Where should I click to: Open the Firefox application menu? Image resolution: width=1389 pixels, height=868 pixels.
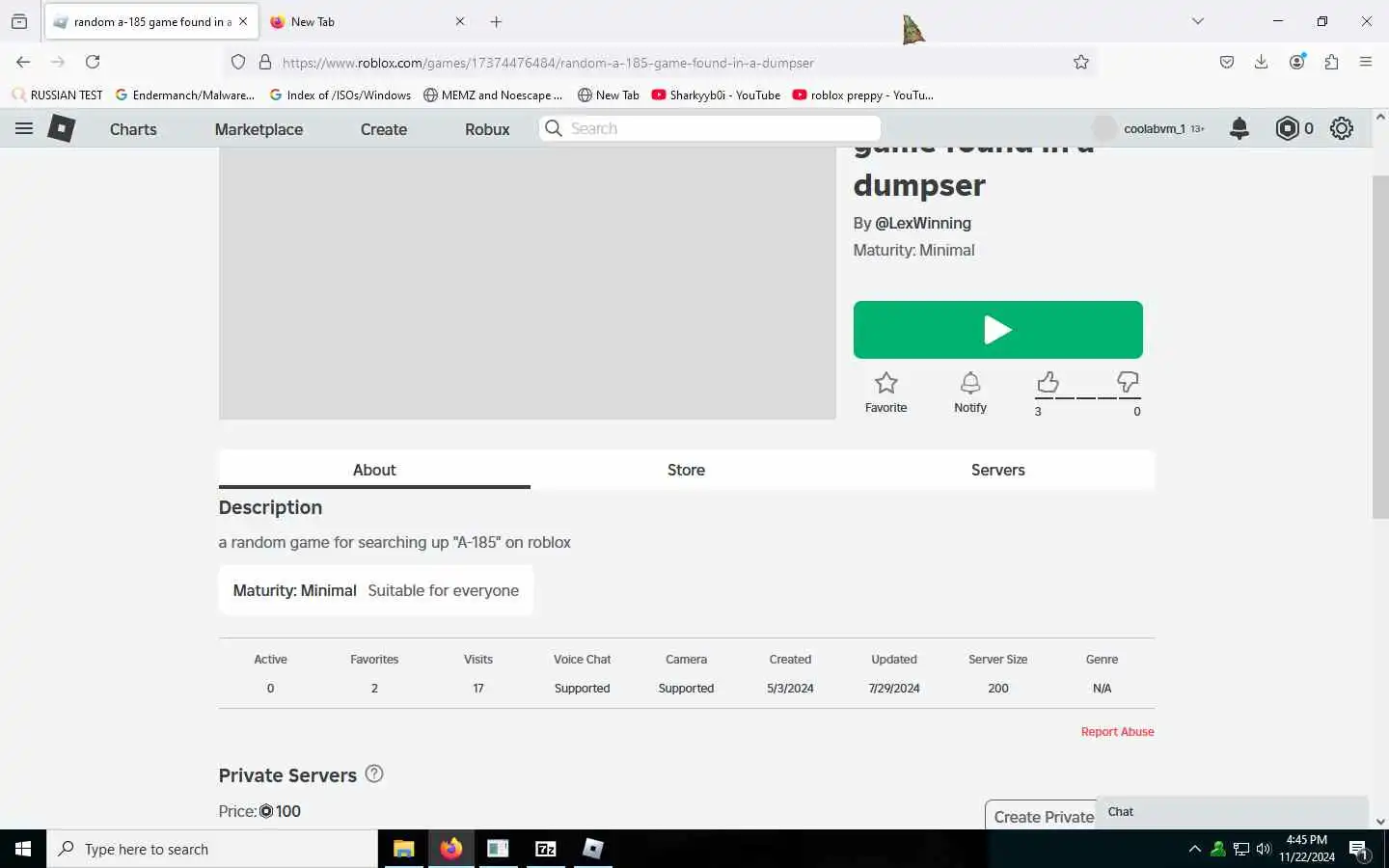pyautogui.click(x=1366, y=62)
